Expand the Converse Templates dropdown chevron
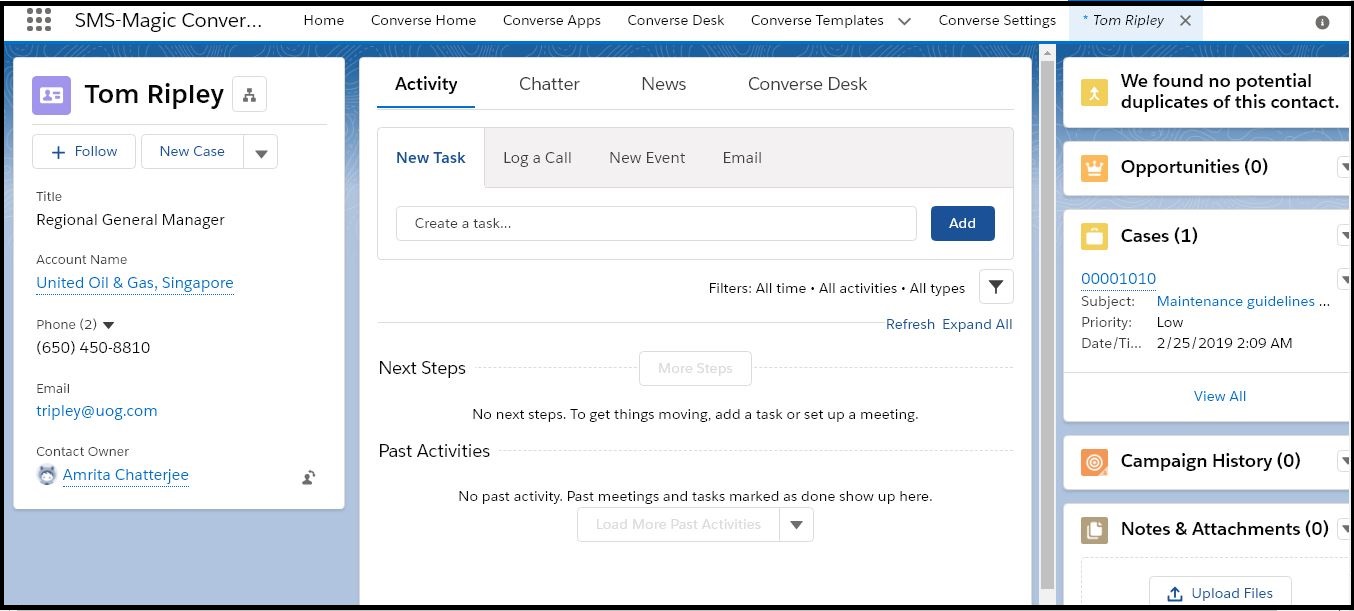The image size is (1354, 611). point(904,21)
